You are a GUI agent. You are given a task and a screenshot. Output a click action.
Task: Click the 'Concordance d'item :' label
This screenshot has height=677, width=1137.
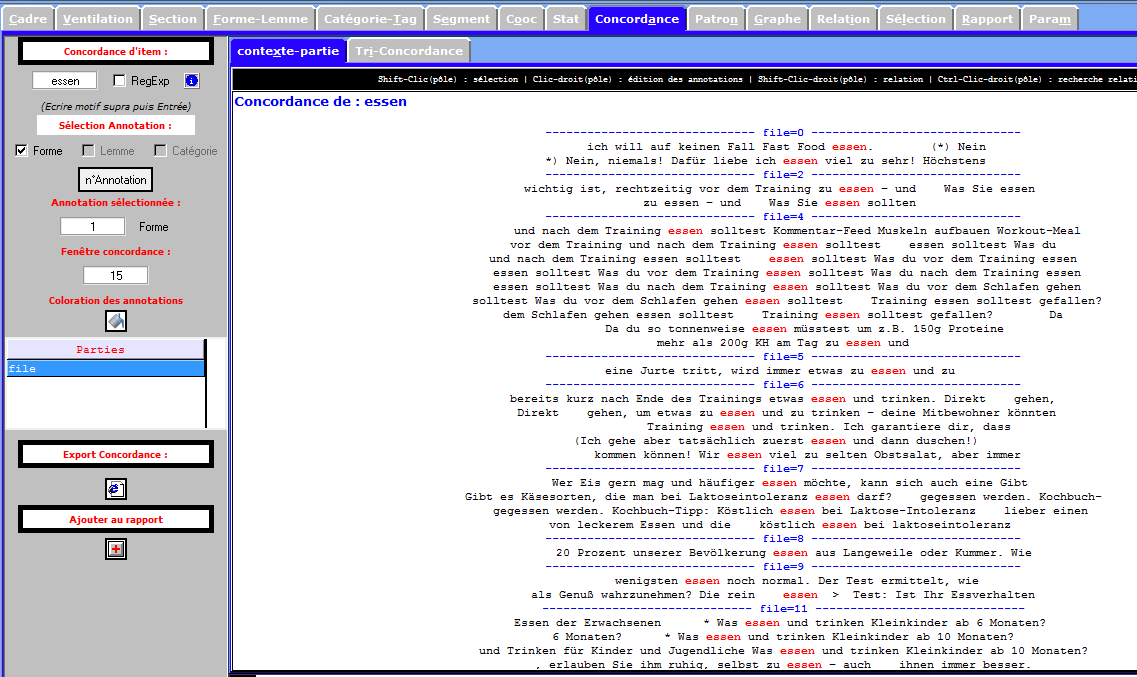(116, 51)
